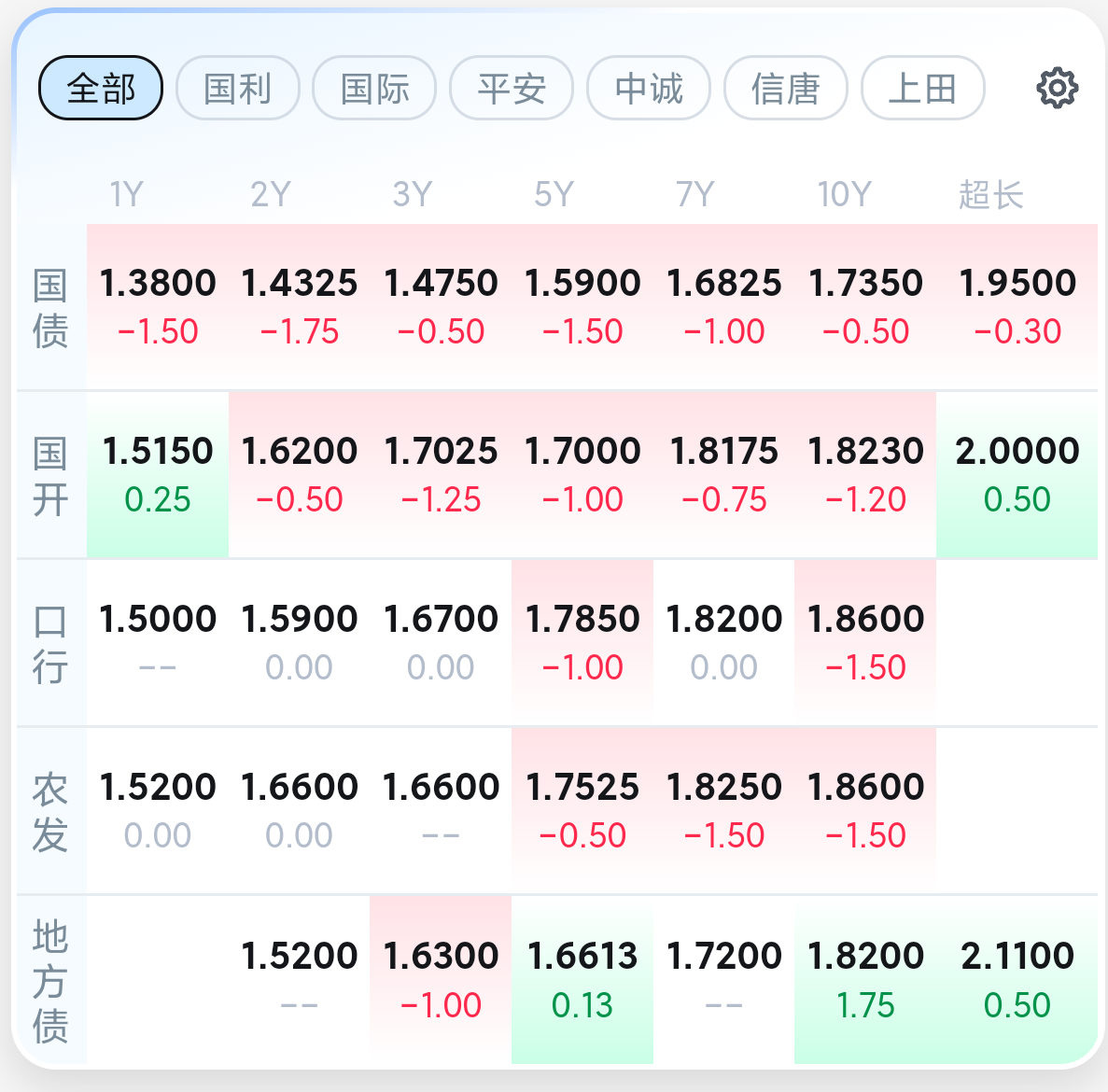Select the 全部 filter tab
Viewport: 1108px width, 1092px height.
100,89
